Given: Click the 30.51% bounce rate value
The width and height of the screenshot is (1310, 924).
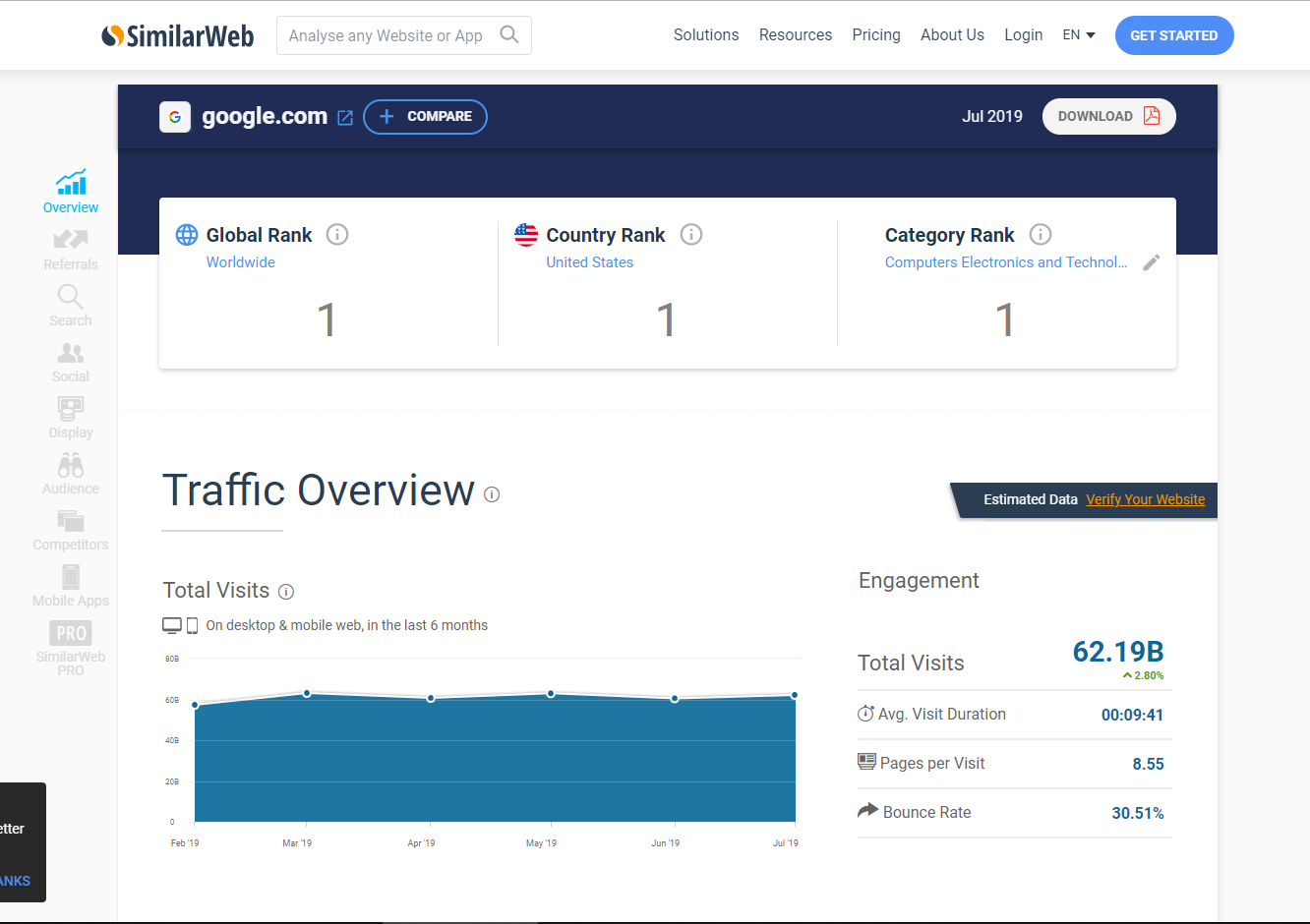Looking at the screenshot, I should [x=1138, y=813].
